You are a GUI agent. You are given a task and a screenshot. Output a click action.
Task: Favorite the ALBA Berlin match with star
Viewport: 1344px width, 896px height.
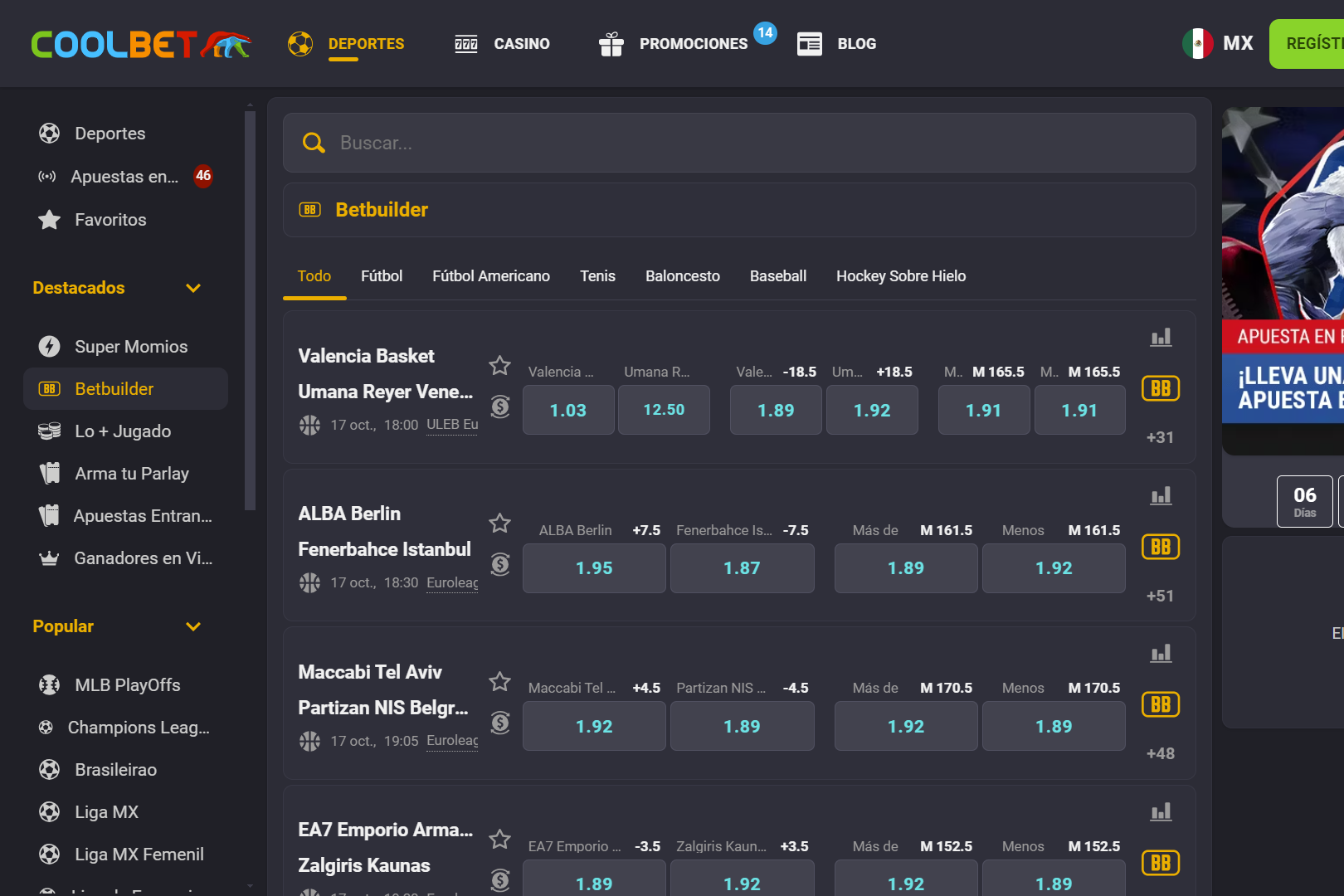point(499,523)
